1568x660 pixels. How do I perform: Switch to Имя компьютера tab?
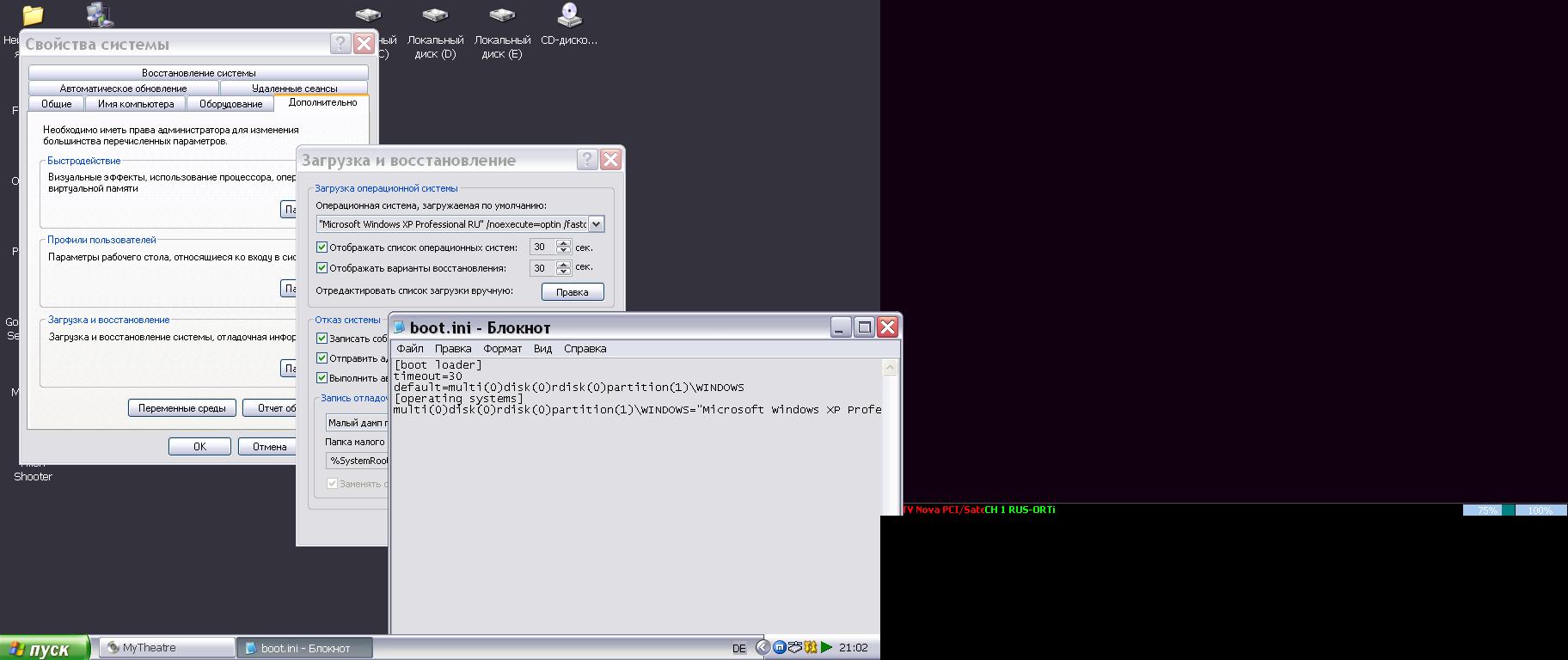pyautogui.click(x=136, y=104)
